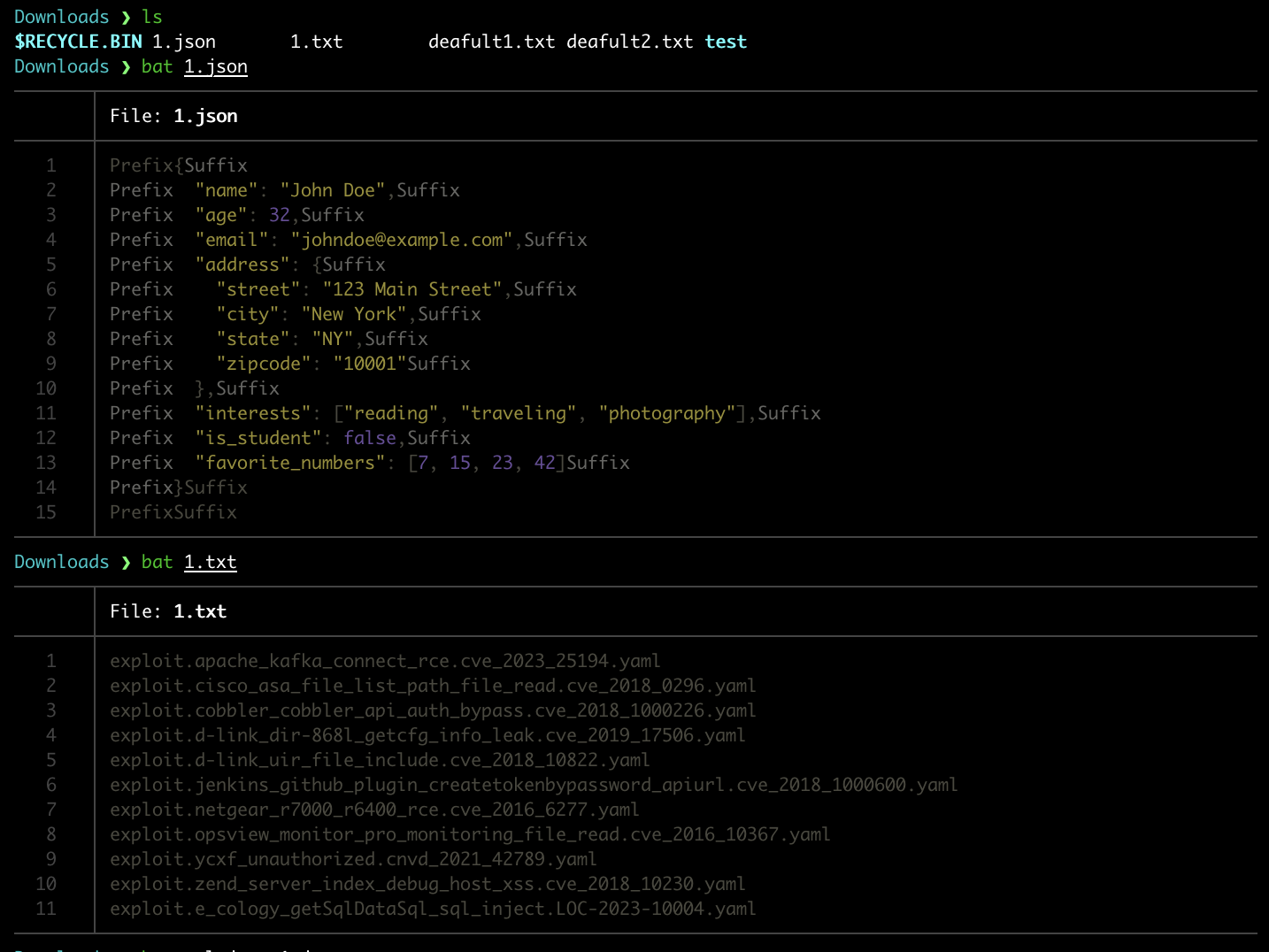This screenshot has width=1269, height=952.
Task: Click the "File: 1.txt" header title
Action: tap(168, 611)
